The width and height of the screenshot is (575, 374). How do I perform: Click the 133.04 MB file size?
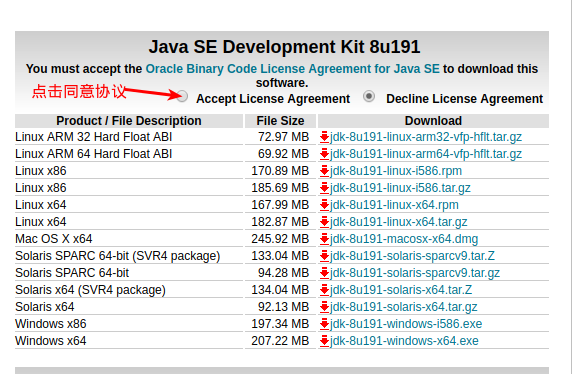(280, 256)
